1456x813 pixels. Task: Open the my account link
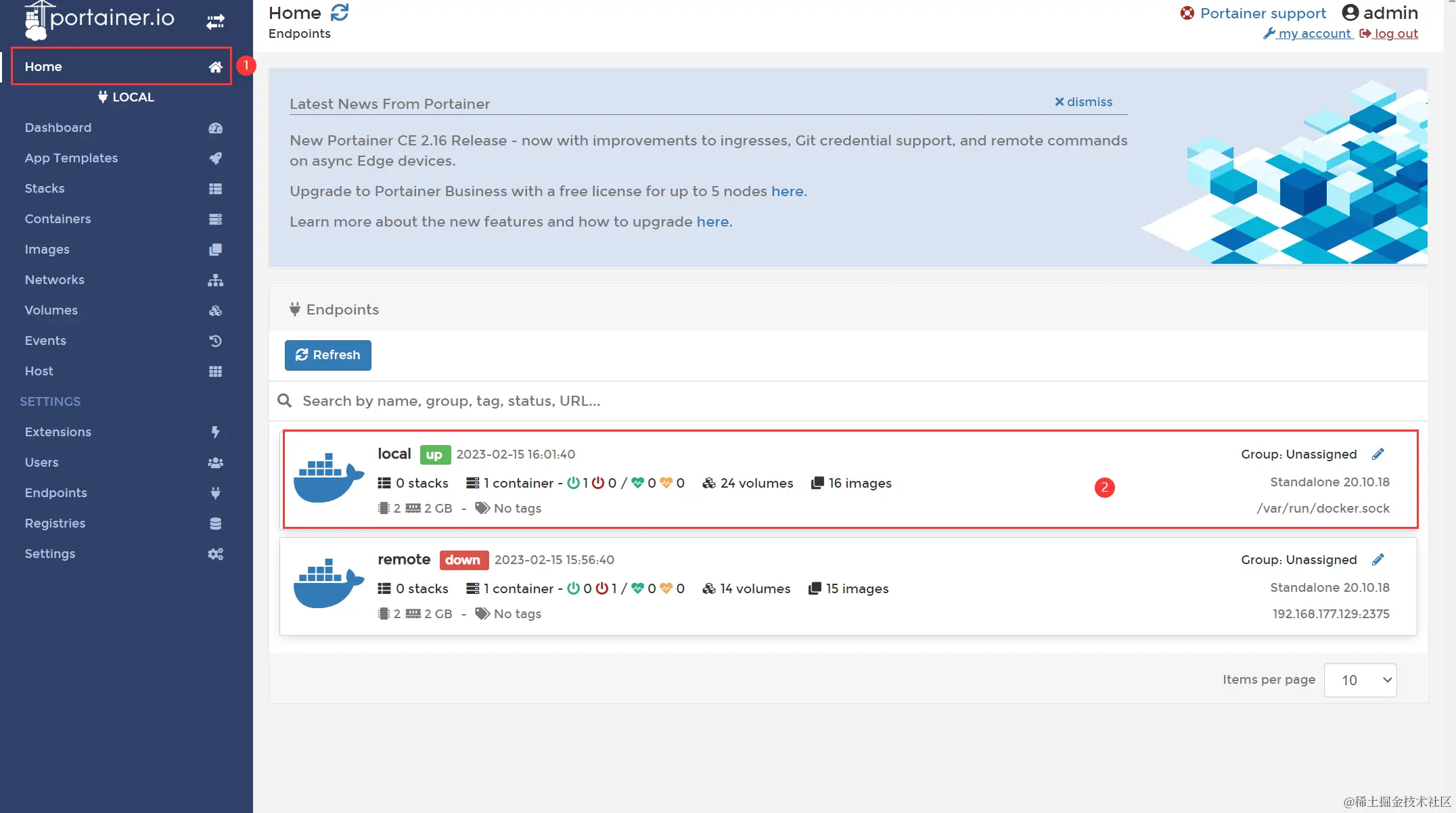(1314, 33)
